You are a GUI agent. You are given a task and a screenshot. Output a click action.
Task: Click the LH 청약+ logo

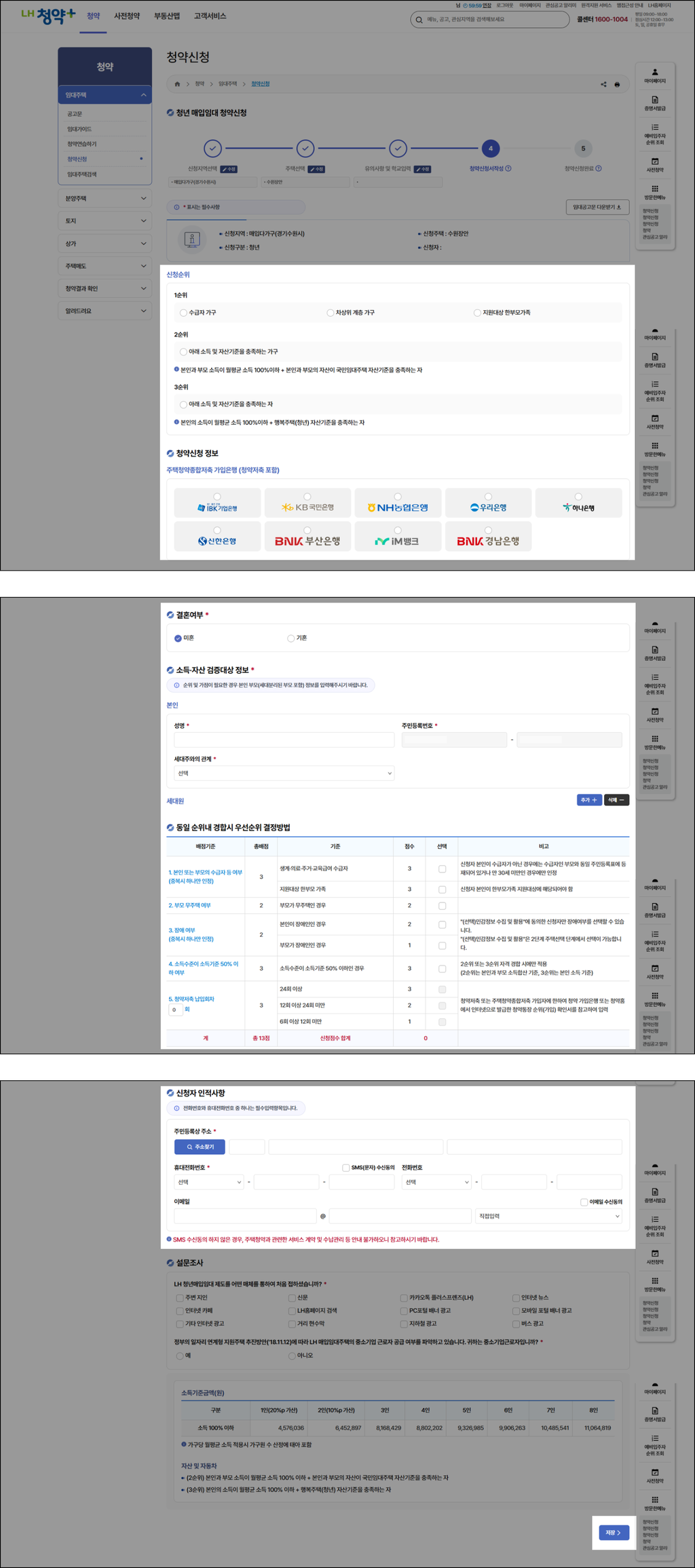(x=48, y=16)
